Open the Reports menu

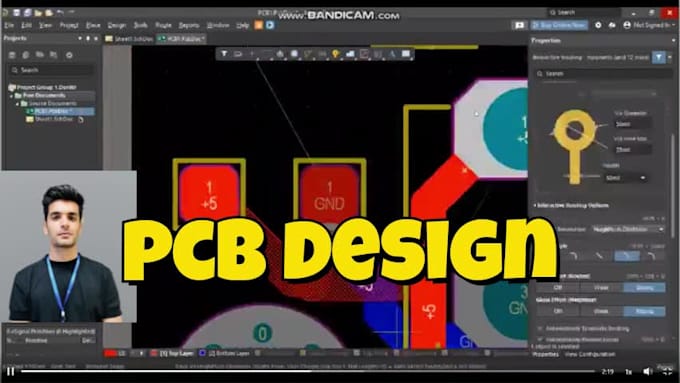point(189,25)
